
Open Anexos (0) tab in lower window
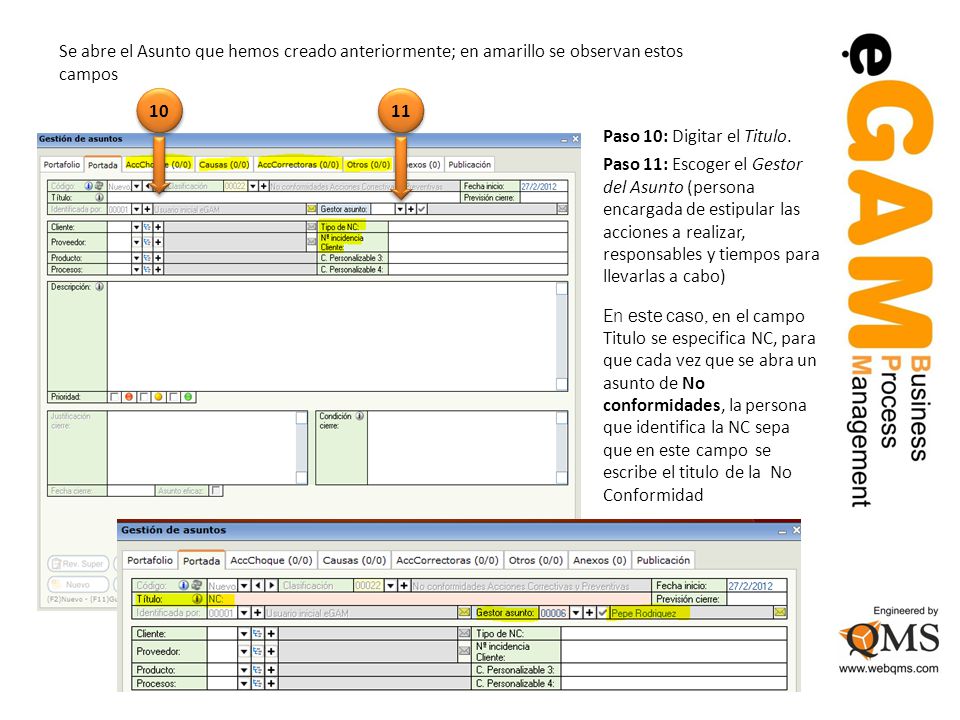(599, 560)
